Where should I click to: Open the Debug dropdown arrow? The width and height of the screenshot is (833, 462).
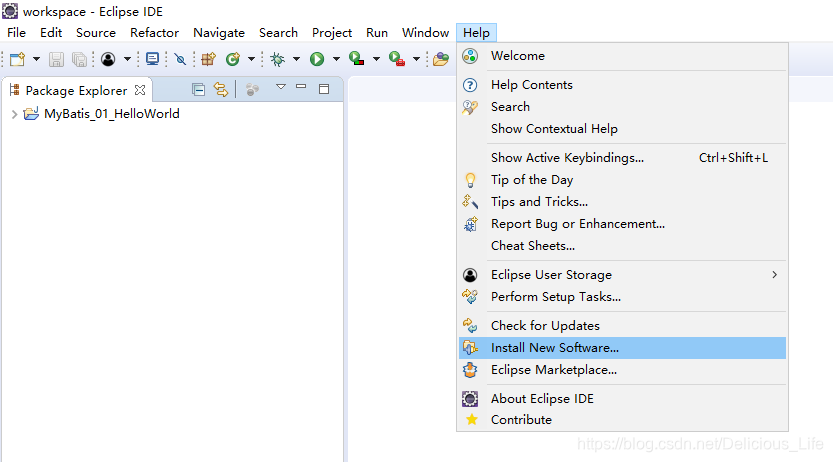[x=296, y=59]
